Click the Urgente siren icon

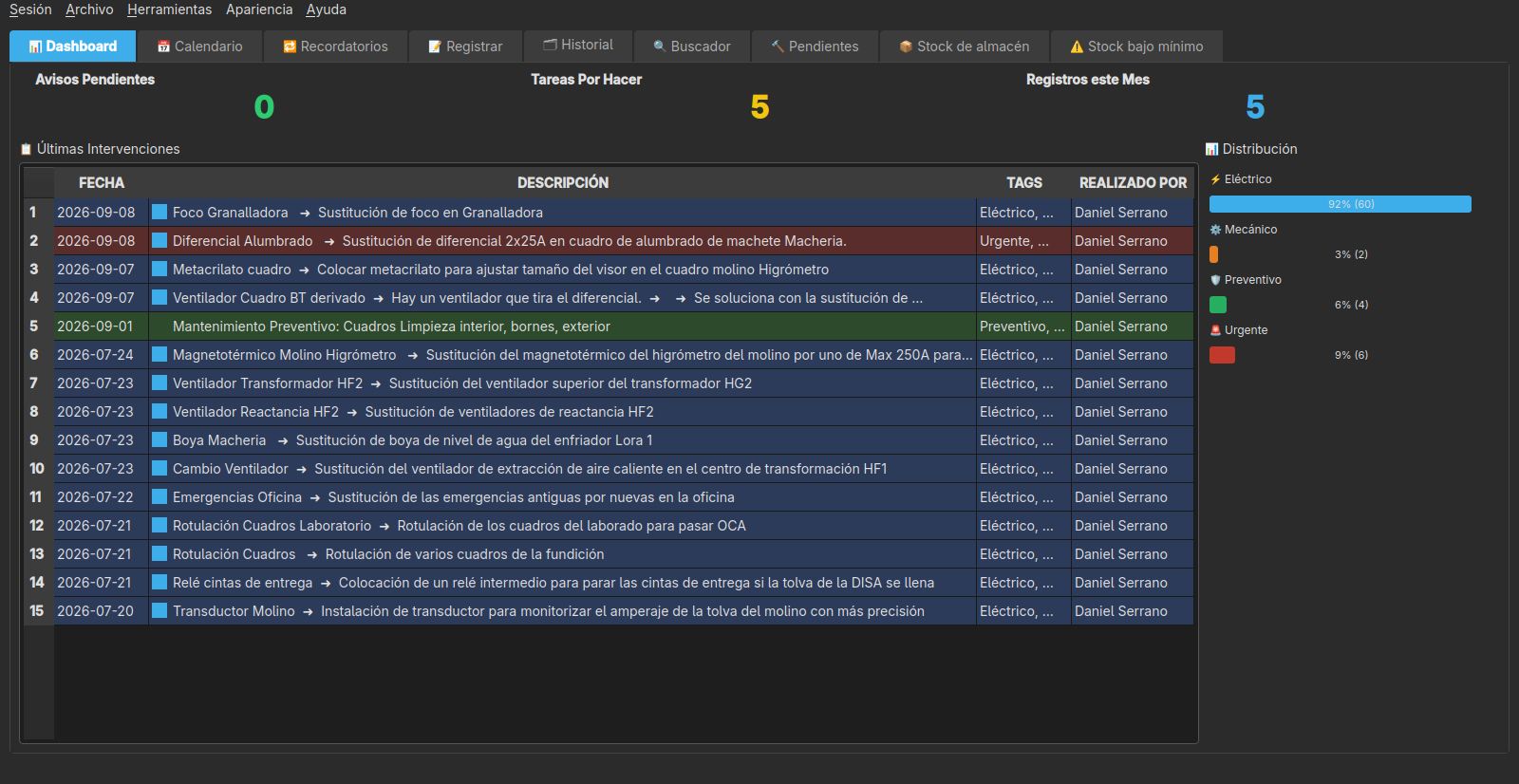(x=1215, y=330)
